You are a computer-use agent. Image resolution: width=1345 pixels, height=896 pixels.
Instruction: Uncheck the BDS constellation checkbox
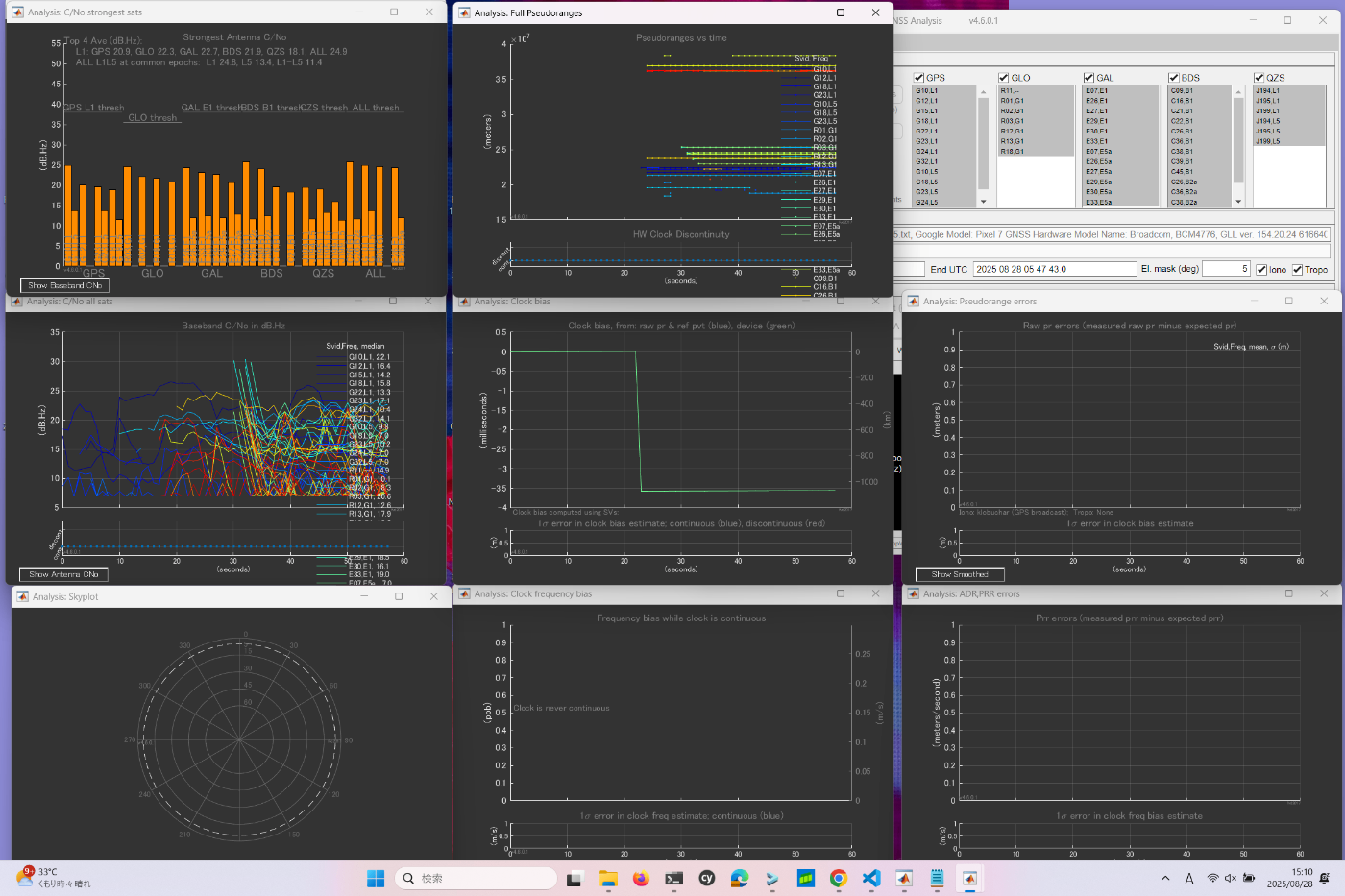coord(1174,78)
